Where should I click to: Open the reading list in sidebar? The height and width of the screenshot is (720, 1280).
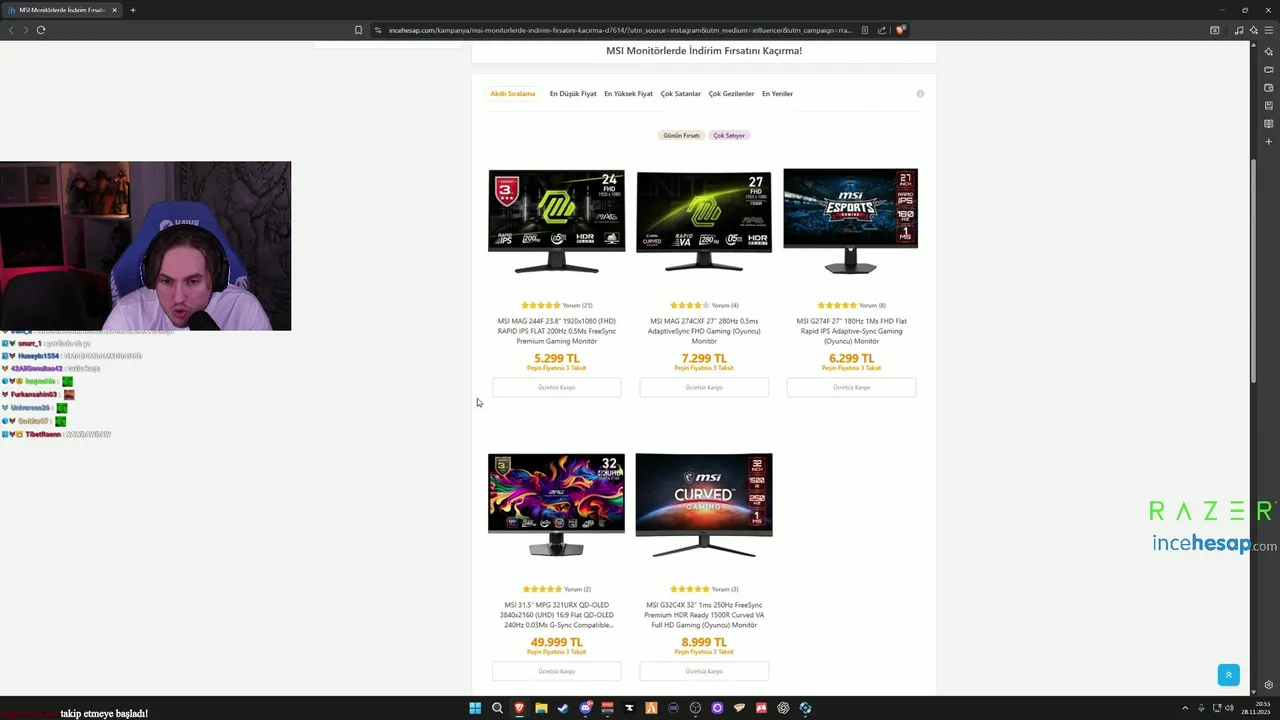[x=1268, y=123]
